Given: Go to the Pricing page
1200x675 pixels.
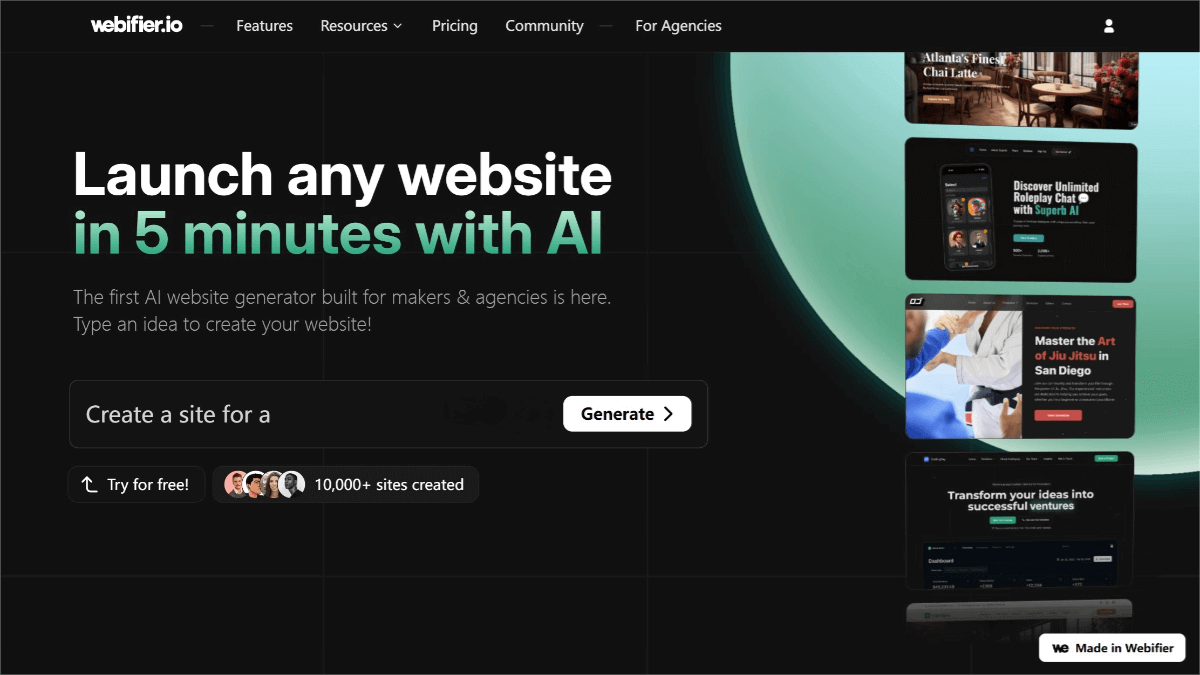Looking at the screenshot, I should click(455, 26).
